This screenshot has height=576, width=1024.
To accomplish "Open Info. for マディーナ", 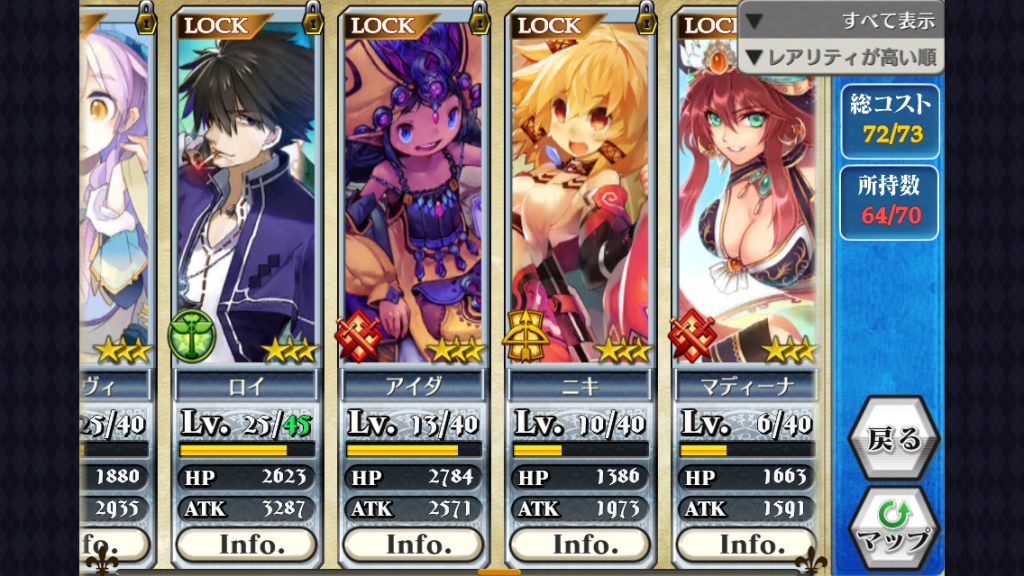I will 746,545.
